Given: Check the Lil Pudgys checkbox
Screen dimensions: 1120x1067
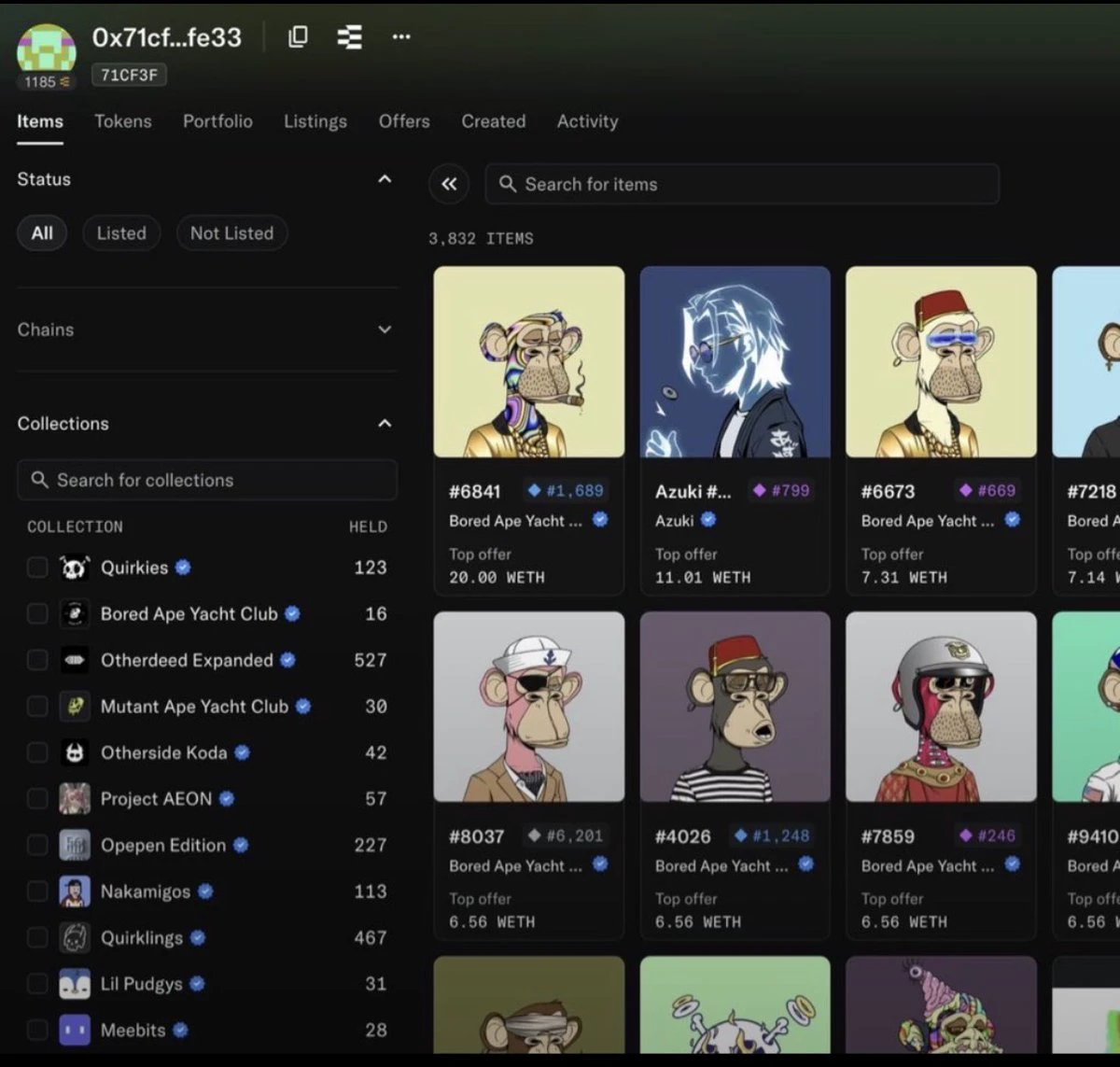Looking at the screenshot, I should (x=37, y=984).
